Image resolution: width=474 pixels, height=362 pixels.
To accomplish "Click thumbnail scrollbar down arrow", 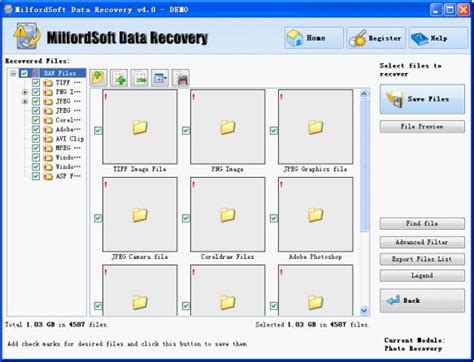I will click(364, 311).
